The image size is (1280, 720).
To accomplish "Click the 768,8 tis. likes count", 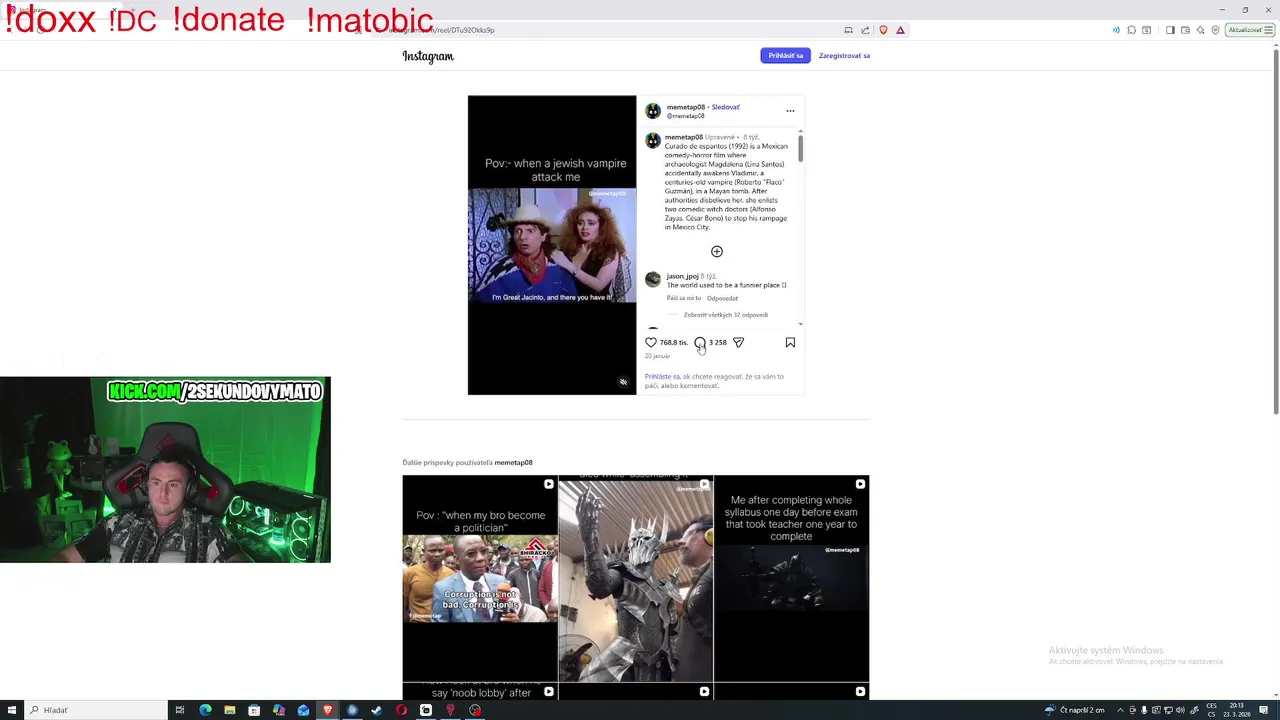I will pos(674,342).
